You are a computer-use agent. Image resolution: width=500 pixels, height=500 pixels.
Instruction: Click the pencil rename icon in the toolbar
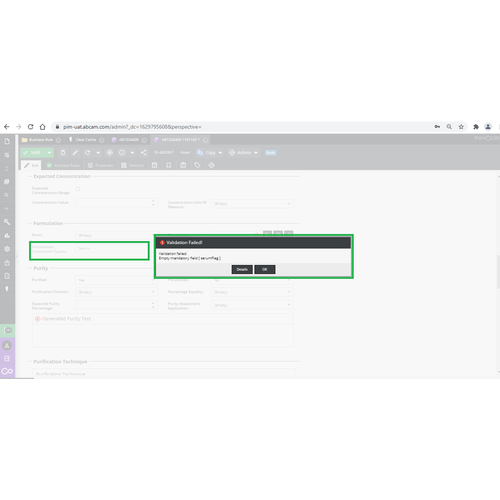point(75,153)
